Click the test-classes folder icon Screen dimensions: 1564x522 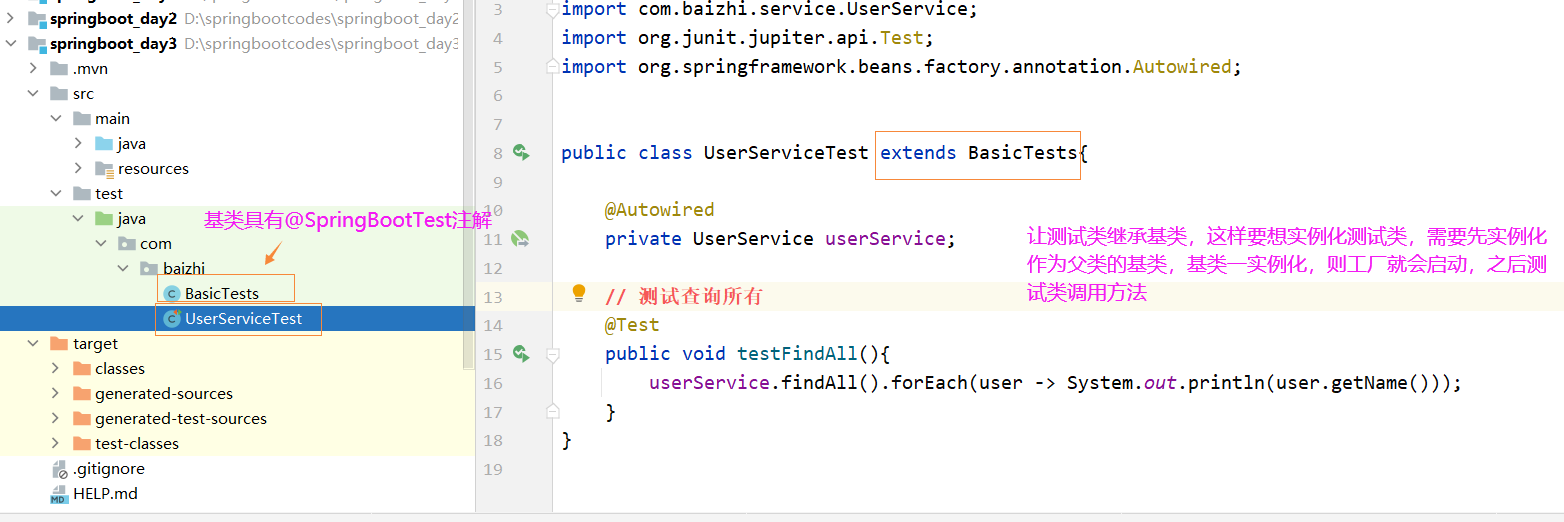point(82,443)
